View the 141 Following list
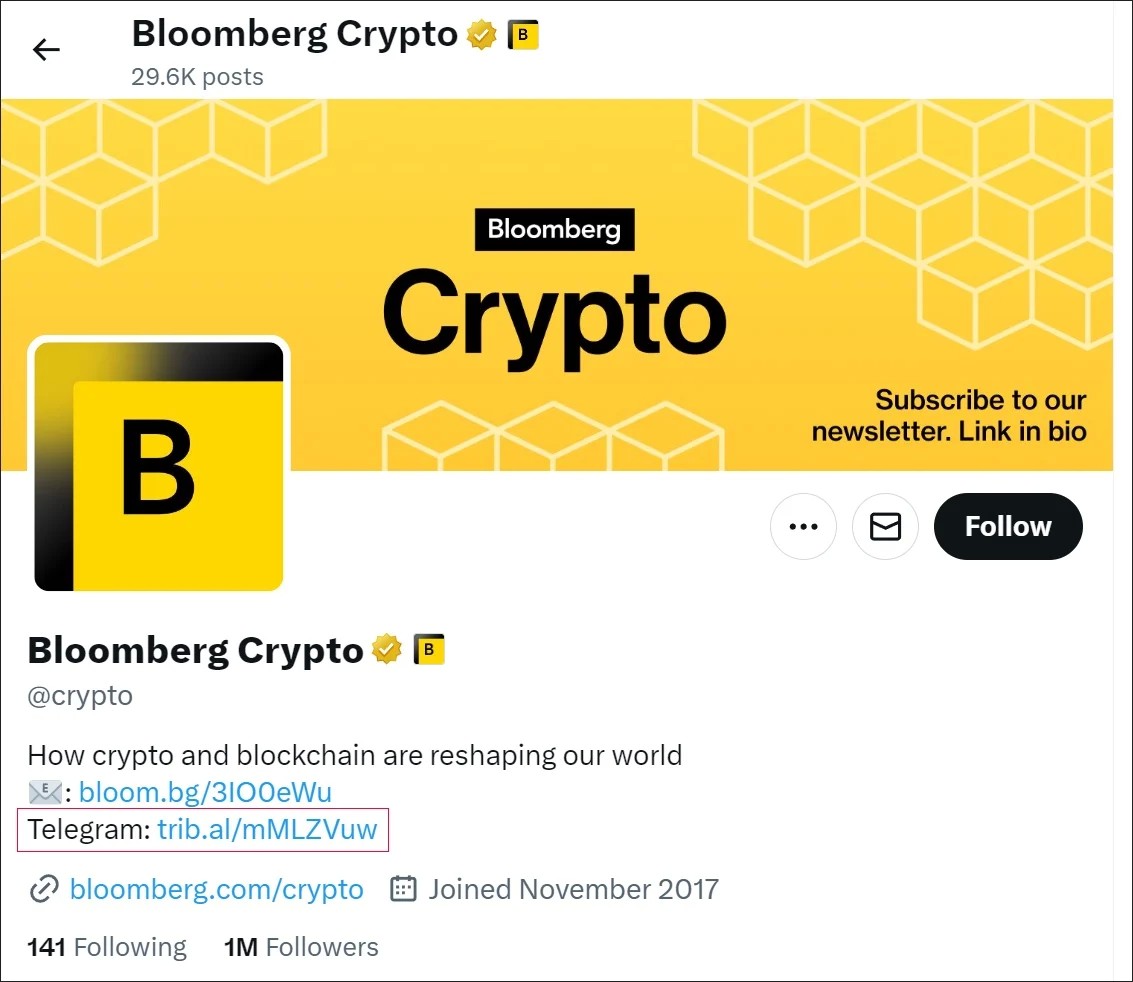This screenshot has height=982, width=1133. 107,947
